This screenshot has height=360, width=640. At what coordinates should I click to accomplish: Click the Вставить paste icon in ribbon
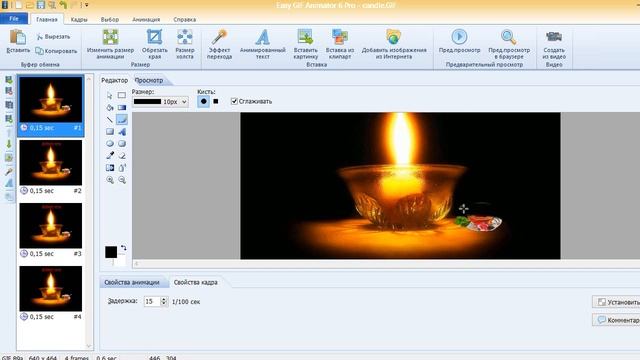coord(18,37)
